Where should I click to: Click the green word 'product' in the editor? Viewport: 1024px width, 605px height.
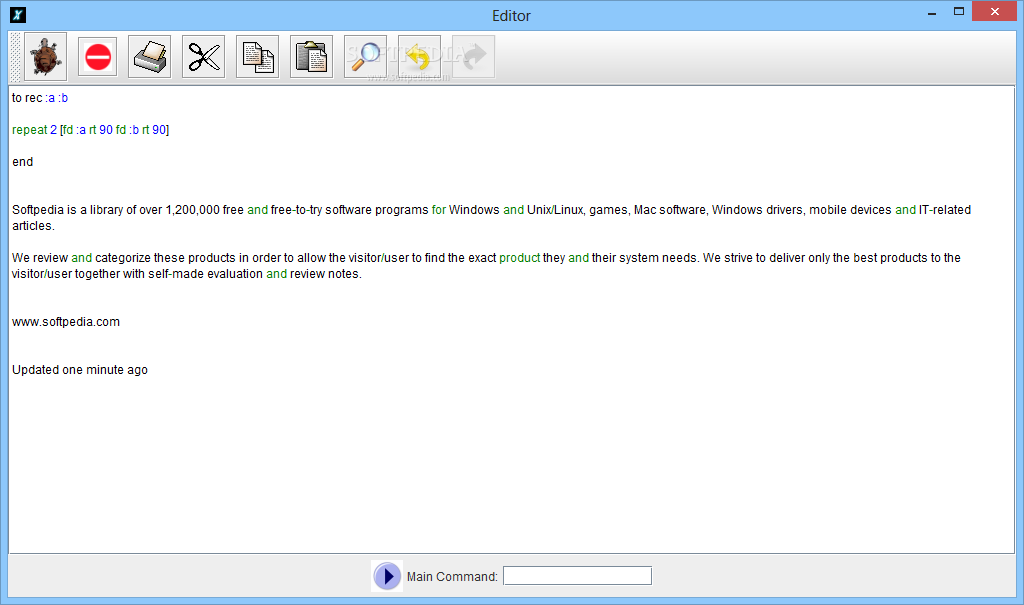520,258
